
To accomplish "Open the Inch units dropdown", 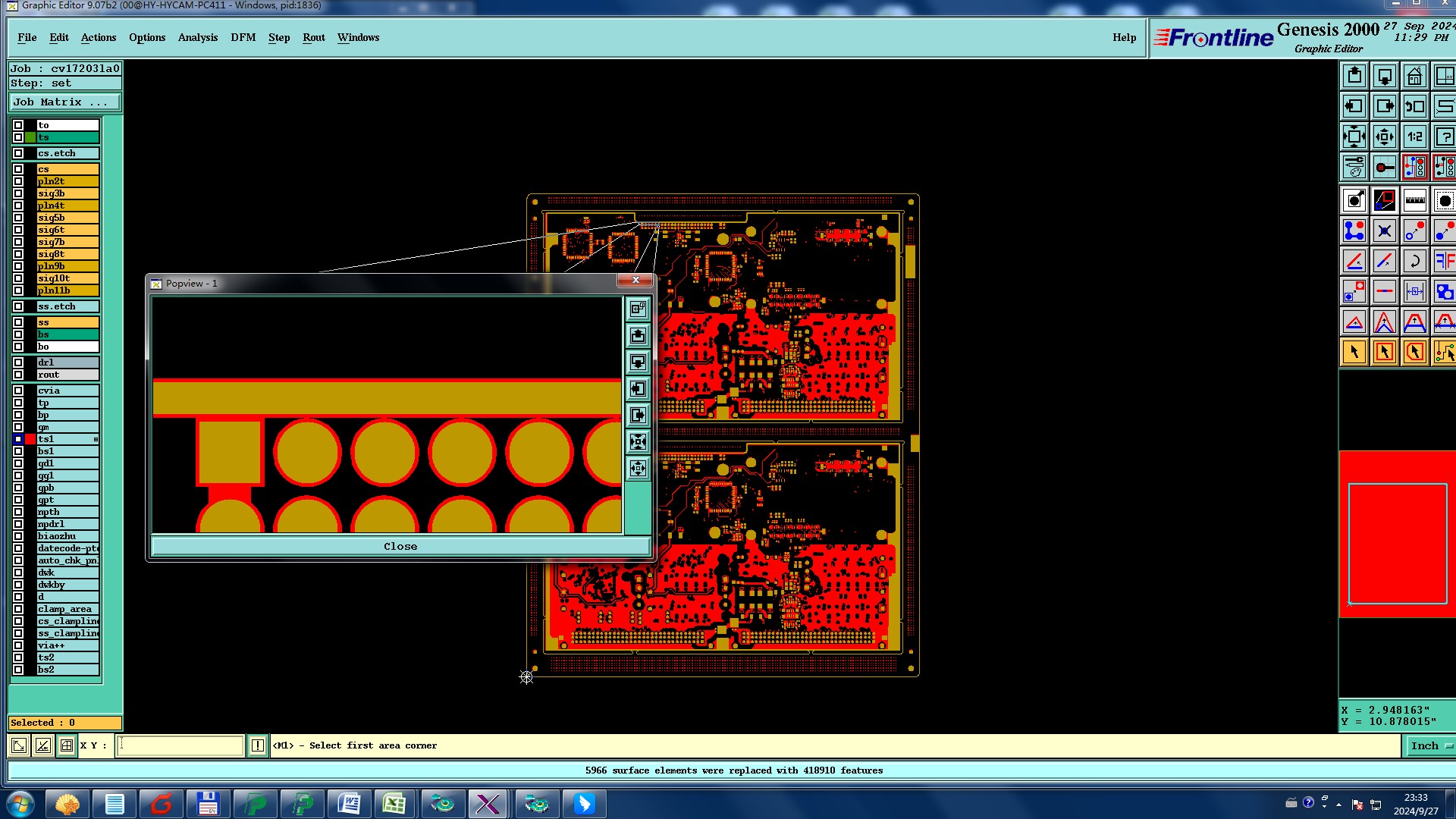I will (x=1431, y=745).
